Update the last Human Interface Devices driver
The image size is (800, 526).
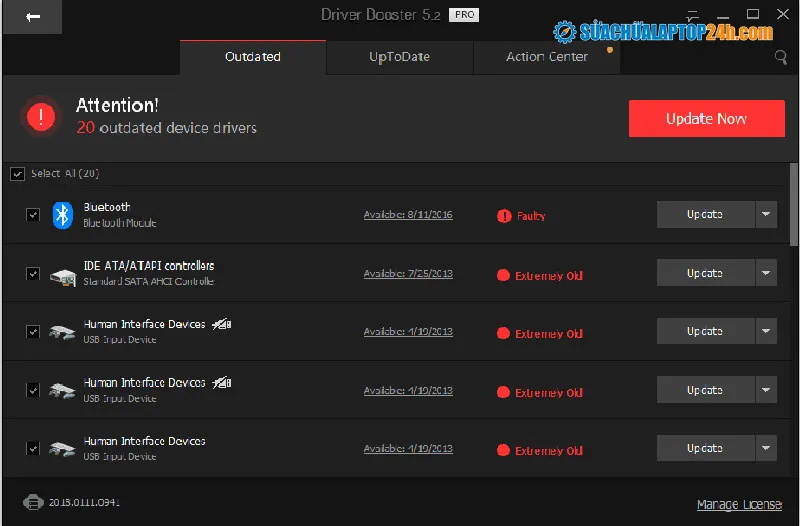point(705,448)
